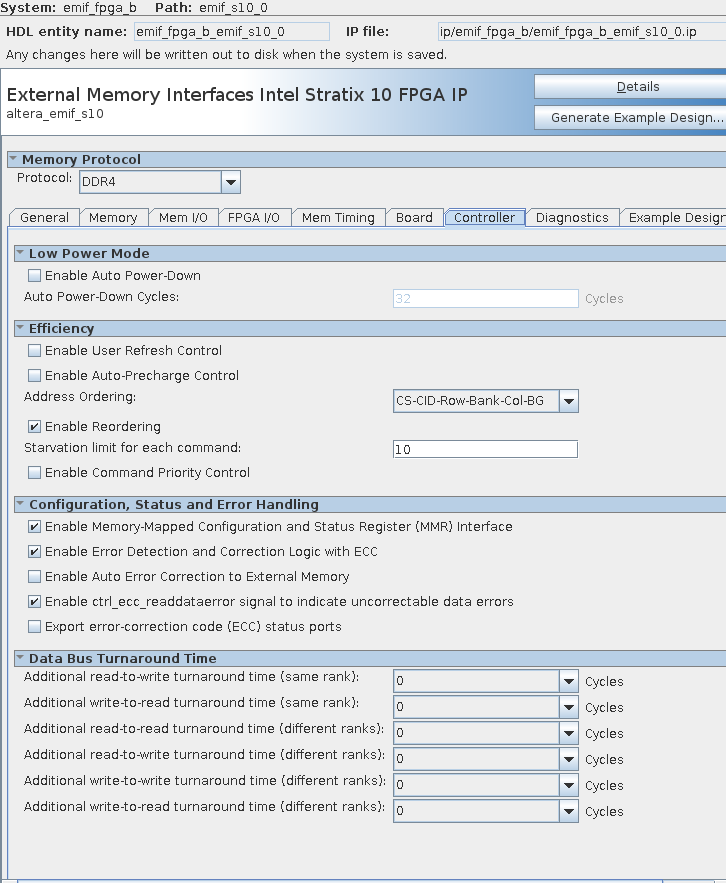Enable Command Priority Control

point(34,472)
